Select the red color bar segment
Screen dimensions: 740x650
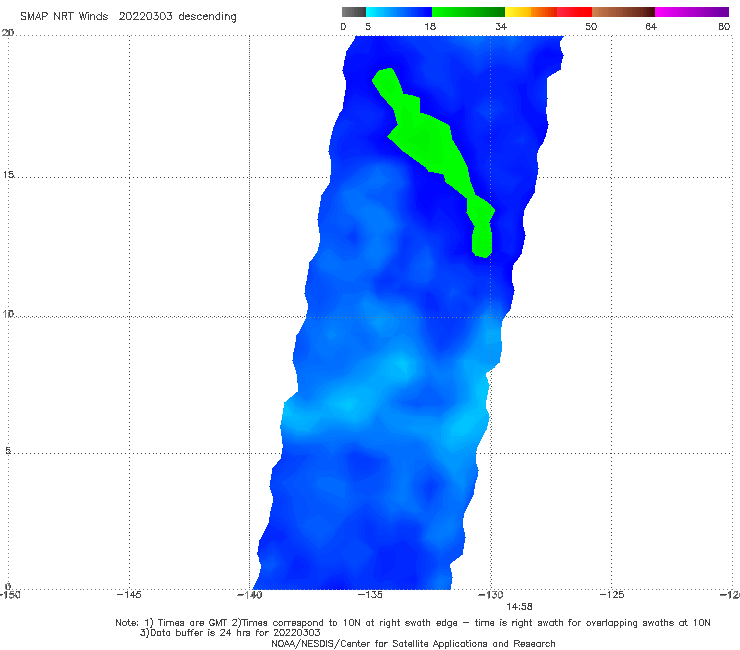[x=574, y=12]
